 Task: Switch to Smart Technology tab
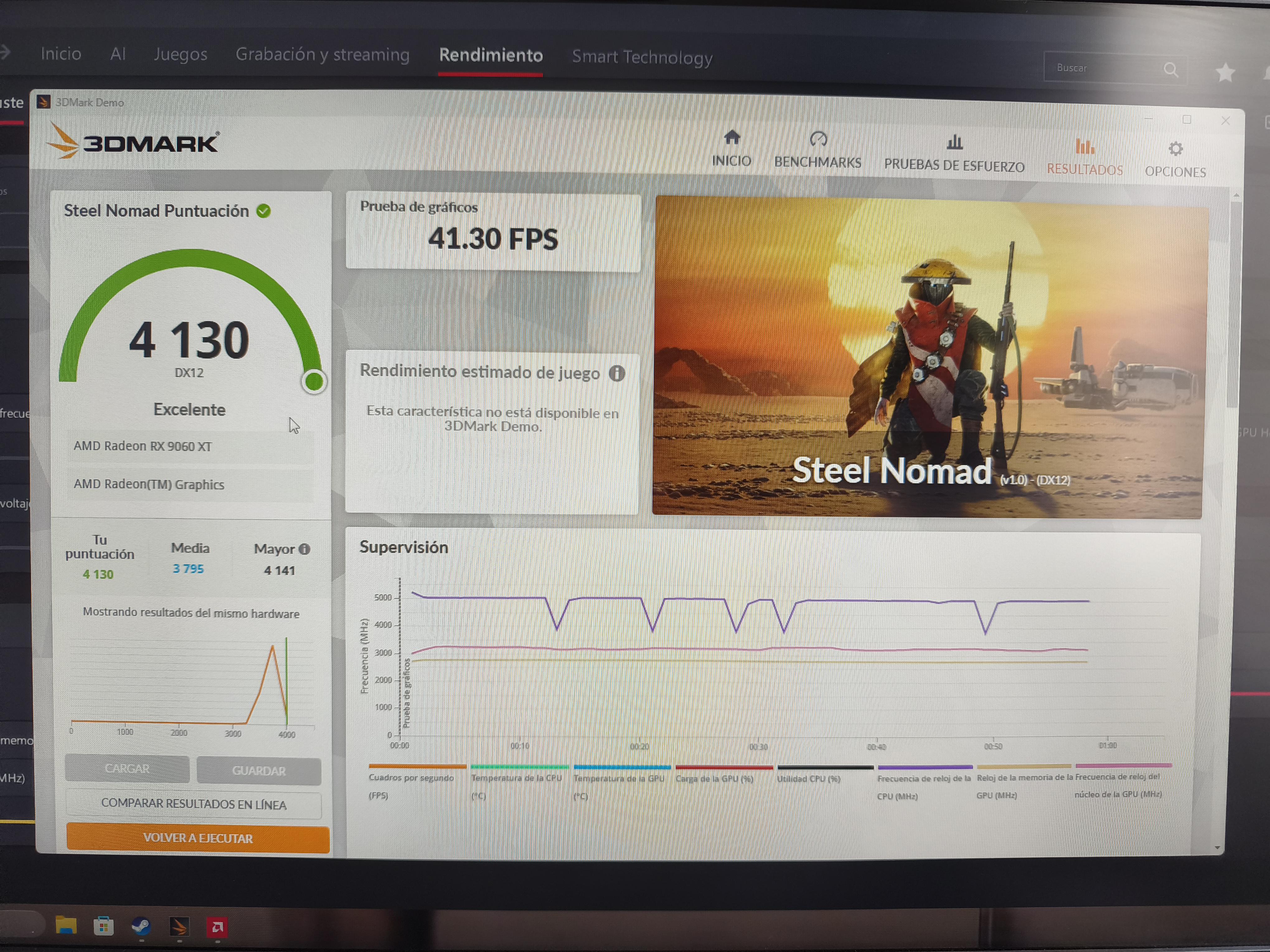[x=642, y=57]
